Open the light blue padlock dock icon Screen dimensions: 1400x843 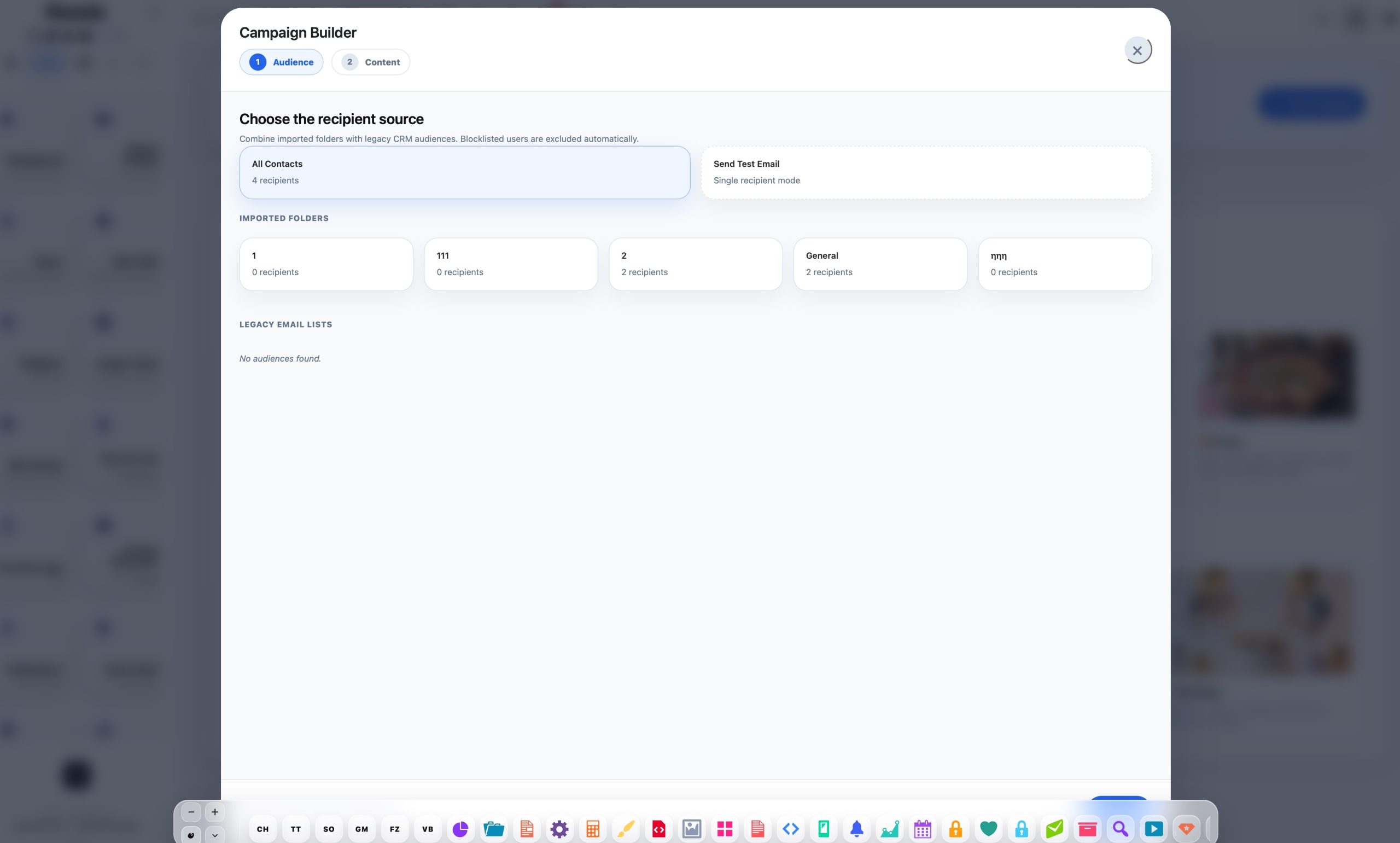pyautogui.click(x=1022, y=829)
